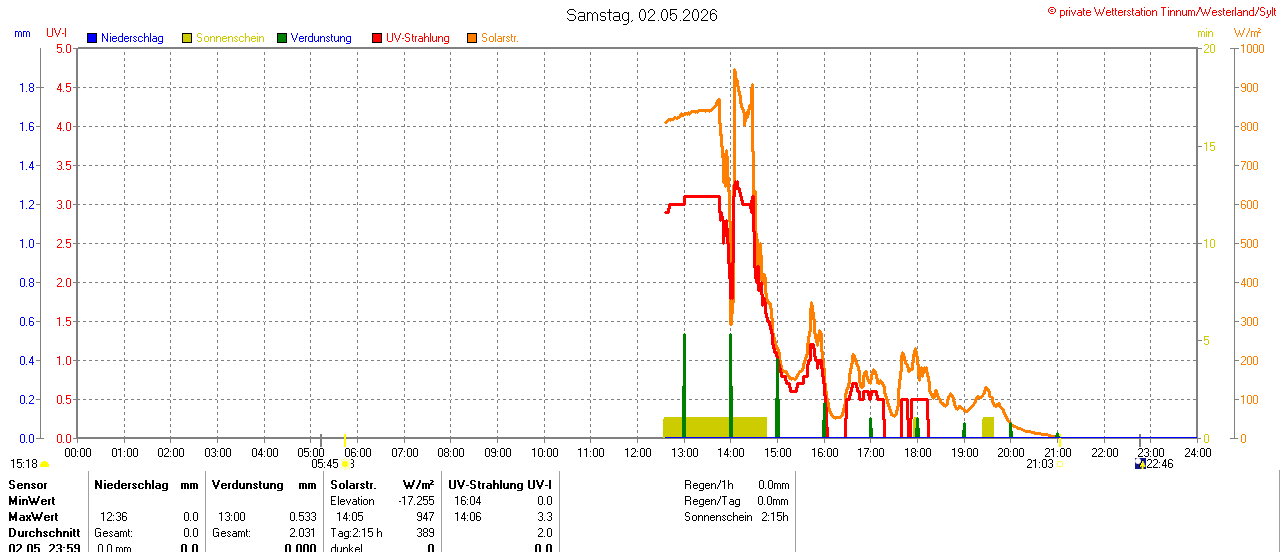Click the red UV-Strahlung legend swatch
Viewport: 1280px width, 552px height.
[377, 38]
